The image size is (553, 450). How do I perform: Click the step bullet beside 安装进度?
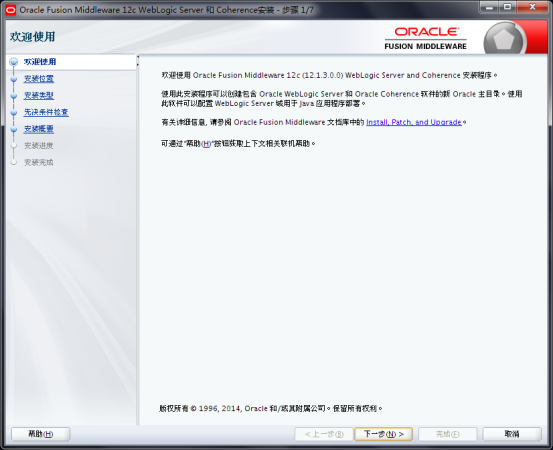14,145
